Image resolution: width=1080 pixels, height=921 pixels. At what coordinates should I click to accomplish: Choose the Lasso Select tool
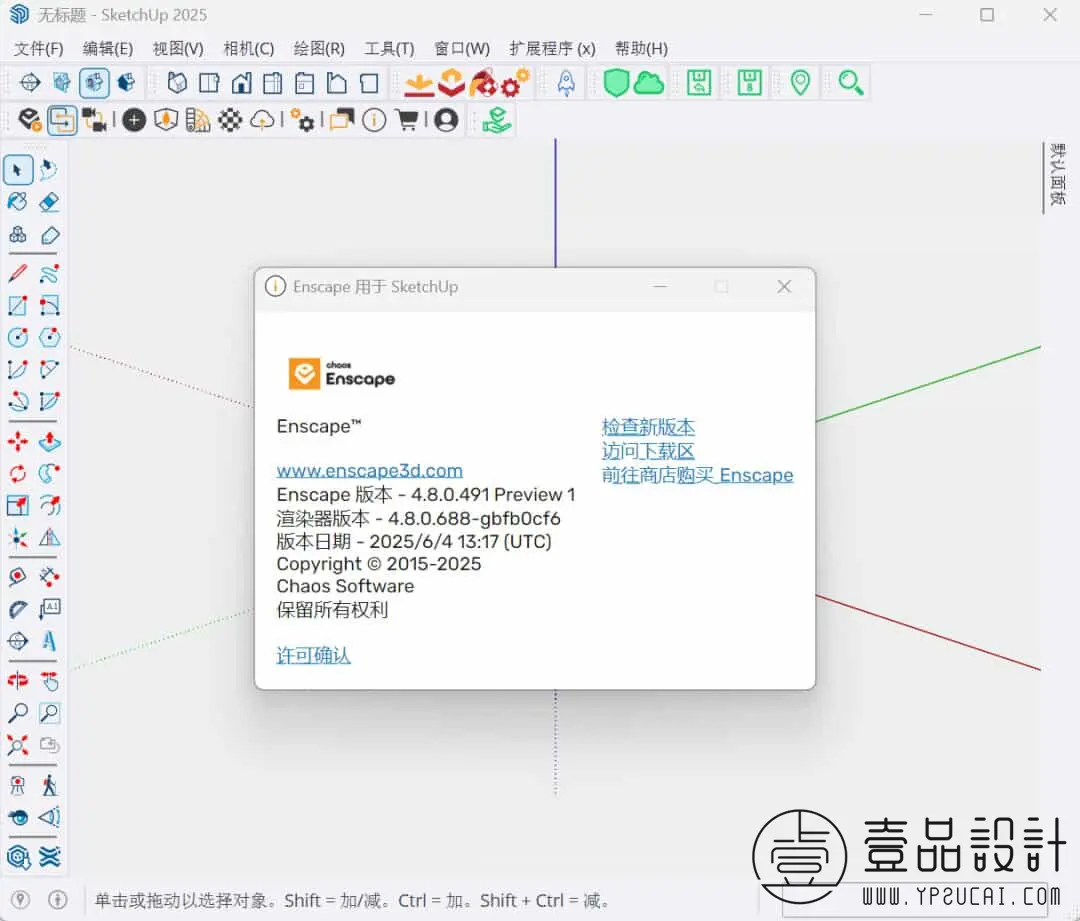pyautogui.click(x=48, y=169)
